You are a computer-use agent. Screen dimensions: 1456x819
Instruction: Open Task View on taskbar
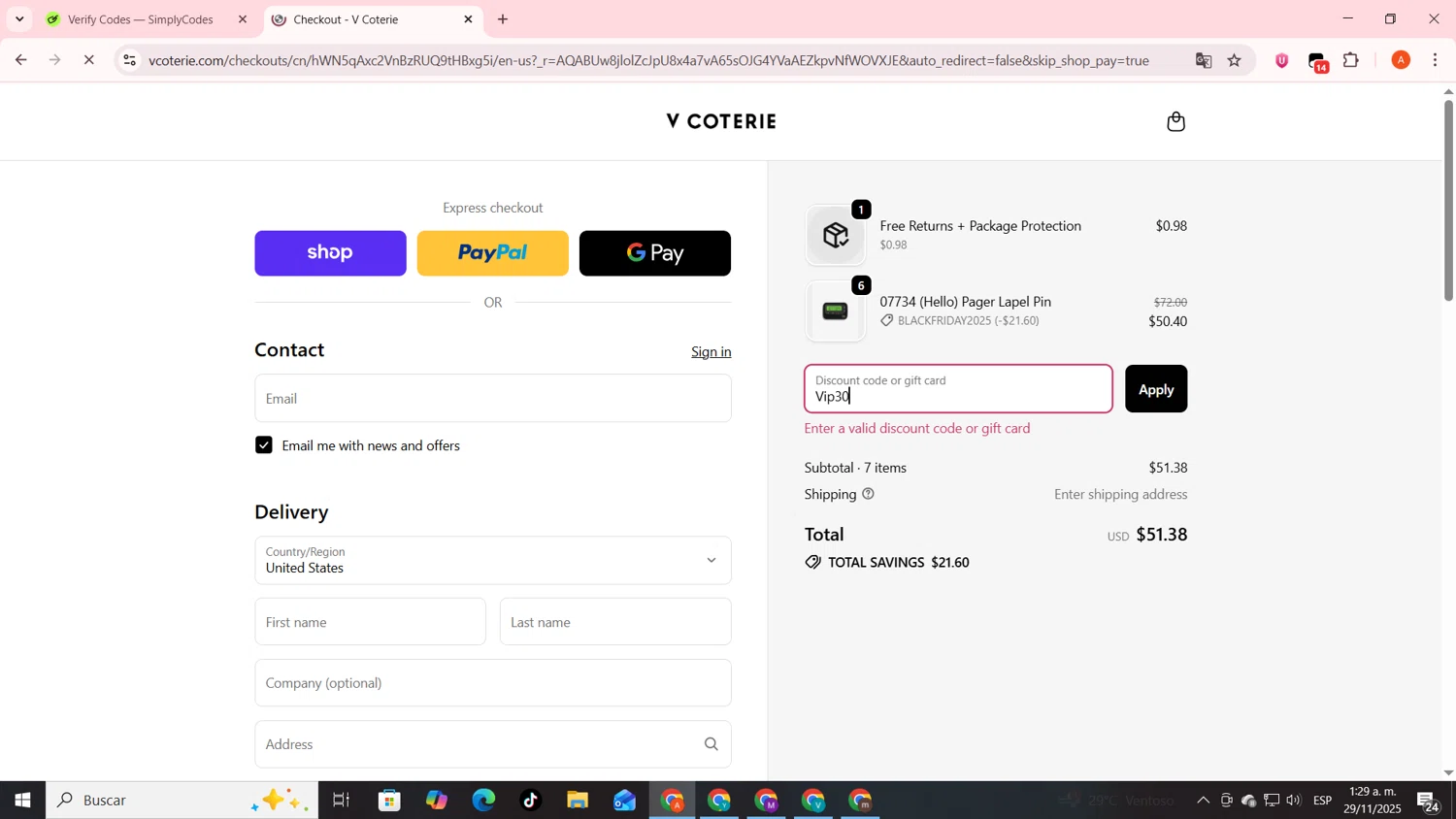click(x=341, y=801)
